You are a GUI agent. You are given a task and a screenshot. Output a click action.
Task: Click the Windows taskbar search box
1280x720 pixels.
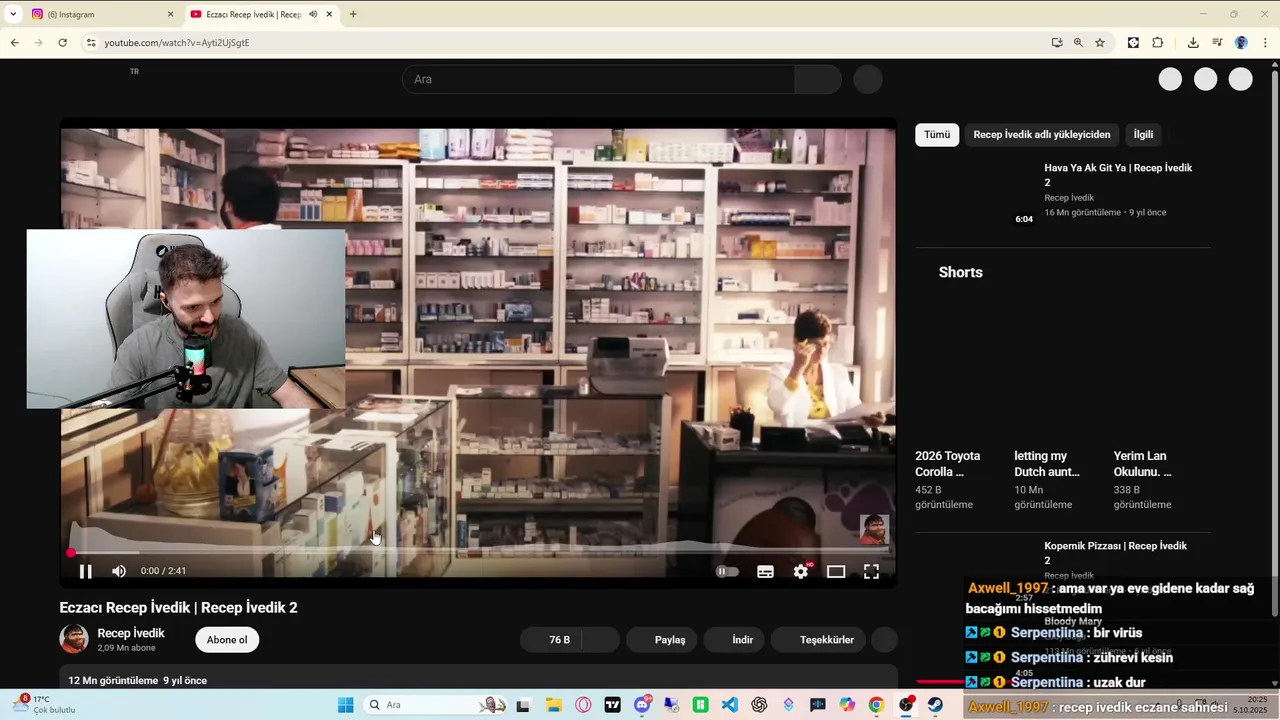point(435,705)
